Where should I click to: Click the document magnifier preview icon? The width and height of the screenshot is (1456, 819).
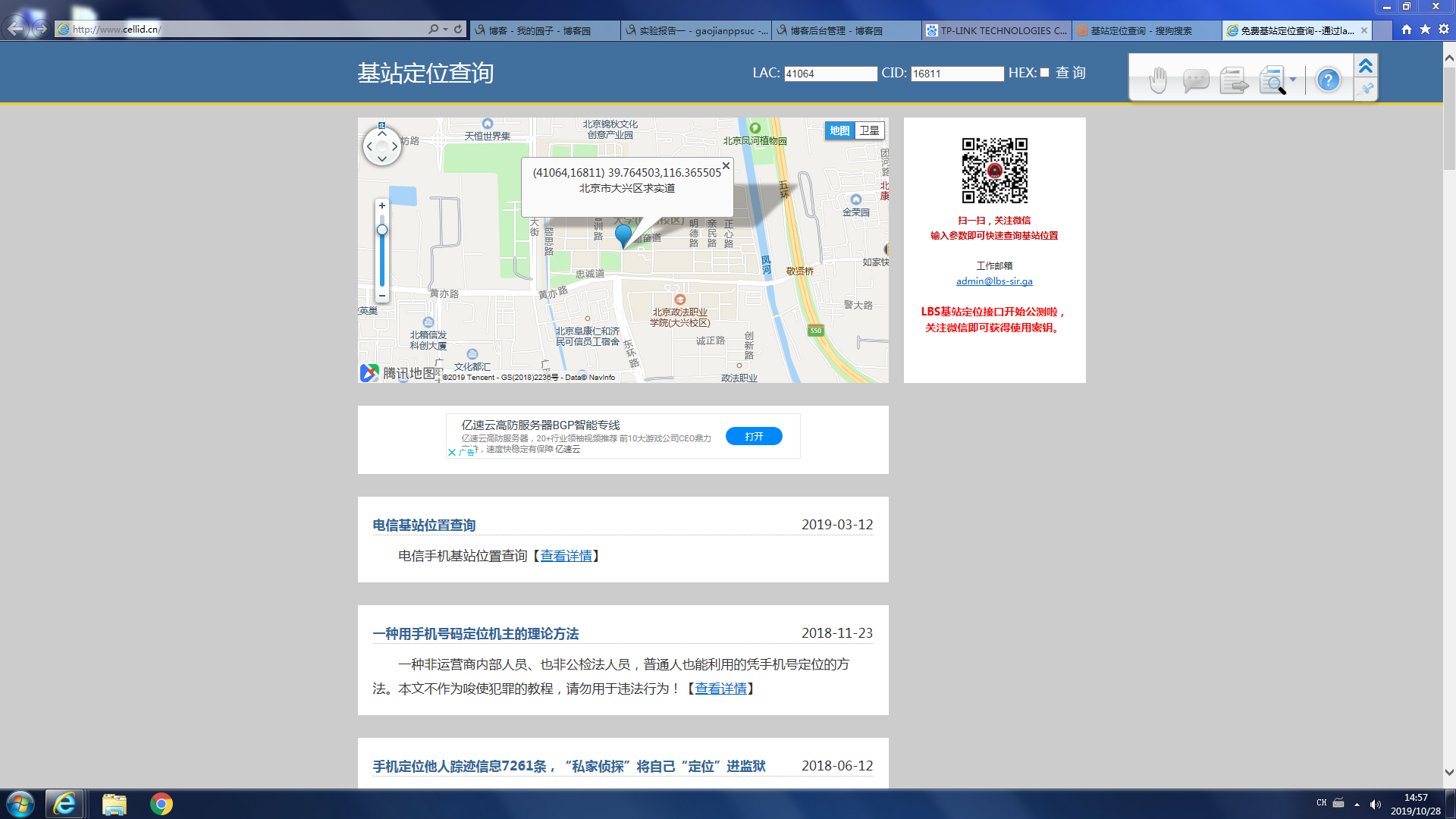pyautogui.click(x=1272, y=80)
